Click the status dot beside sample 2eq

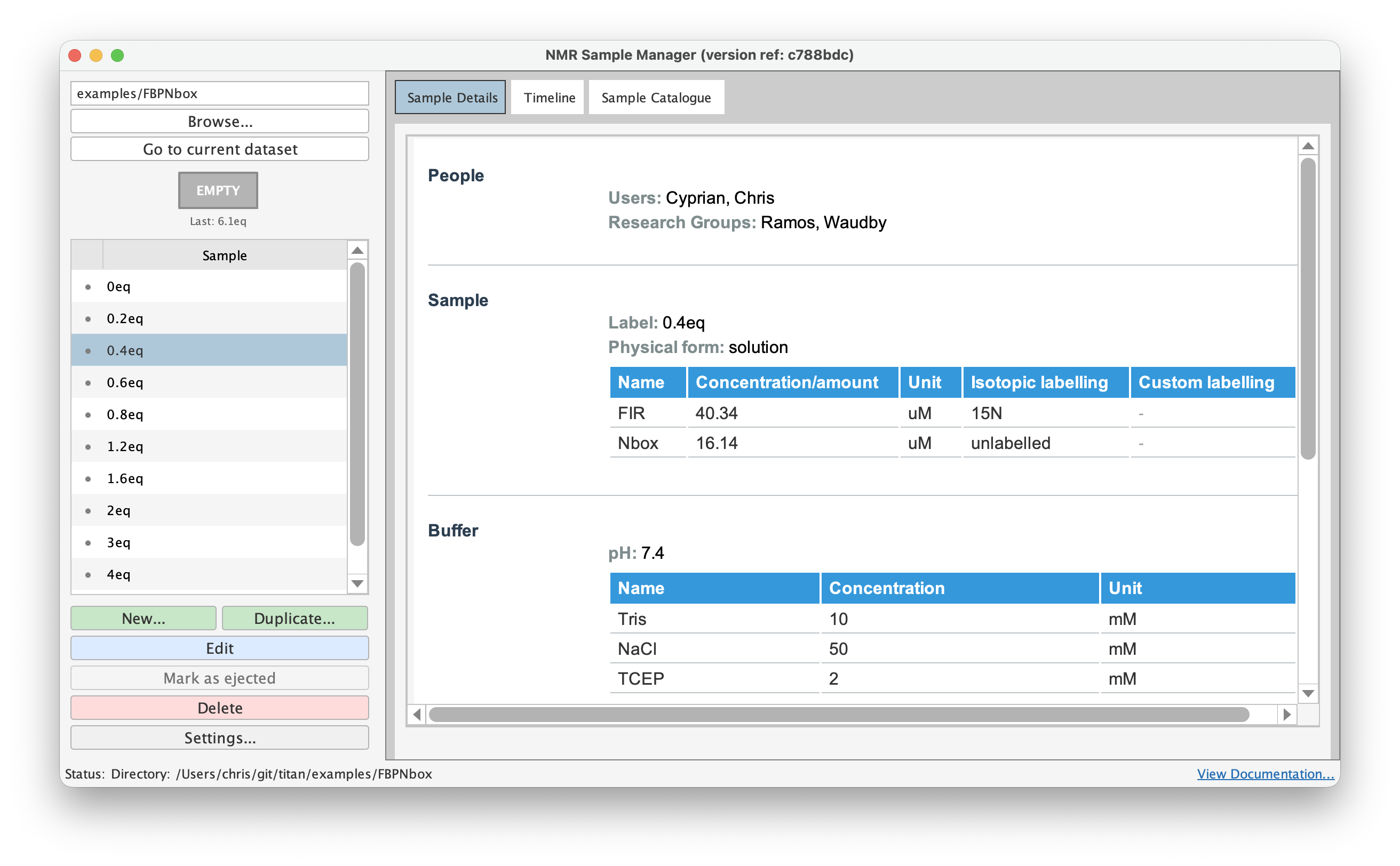tap(87, 510)
